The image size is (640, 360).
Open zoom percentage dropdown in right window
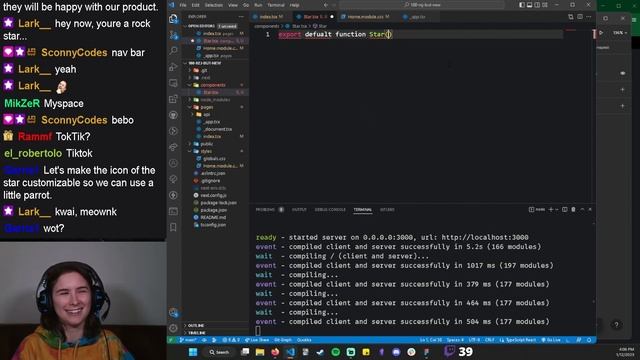coord(620,33)
